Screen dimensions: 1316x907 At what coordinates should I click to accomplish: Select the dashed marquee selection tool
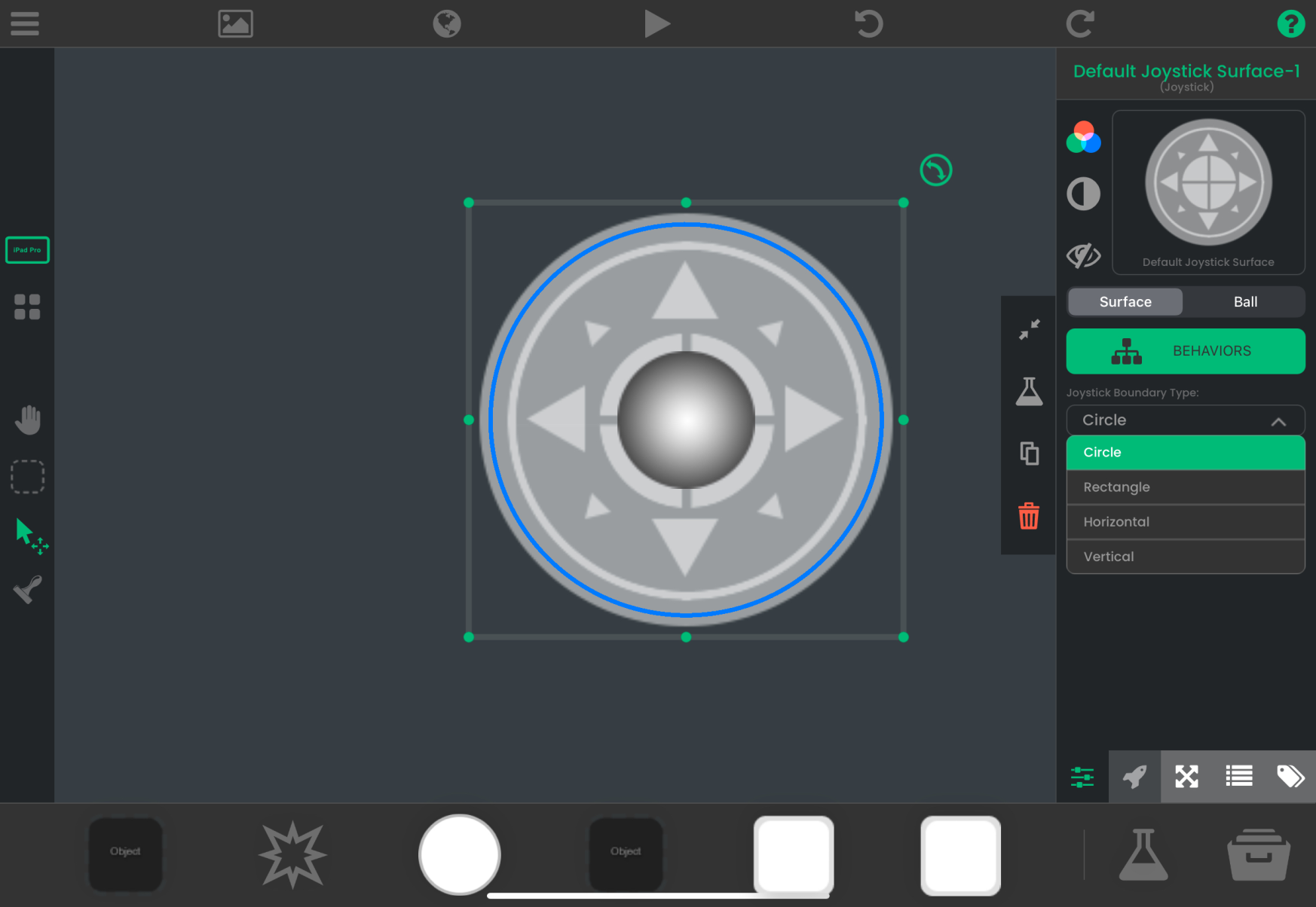28,477
